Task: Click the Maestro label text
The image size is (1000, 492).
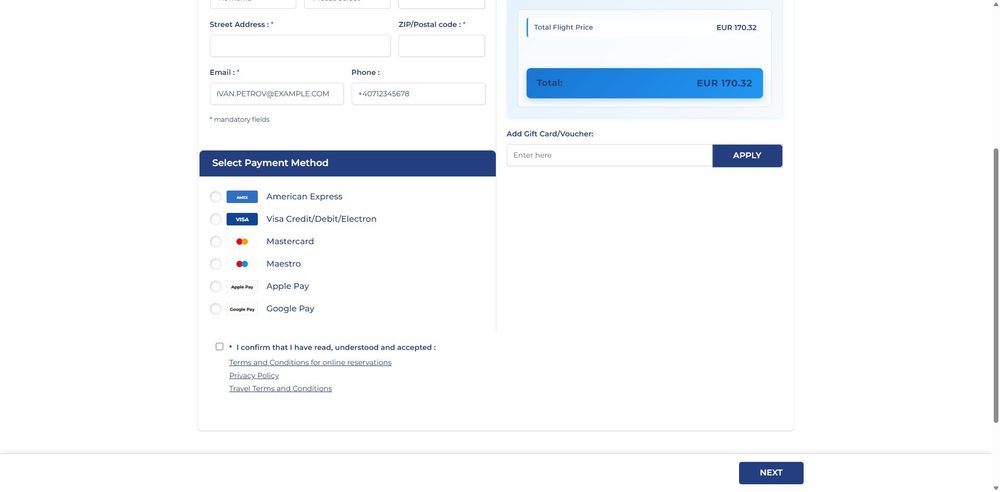Action: (x=283, y=264)
